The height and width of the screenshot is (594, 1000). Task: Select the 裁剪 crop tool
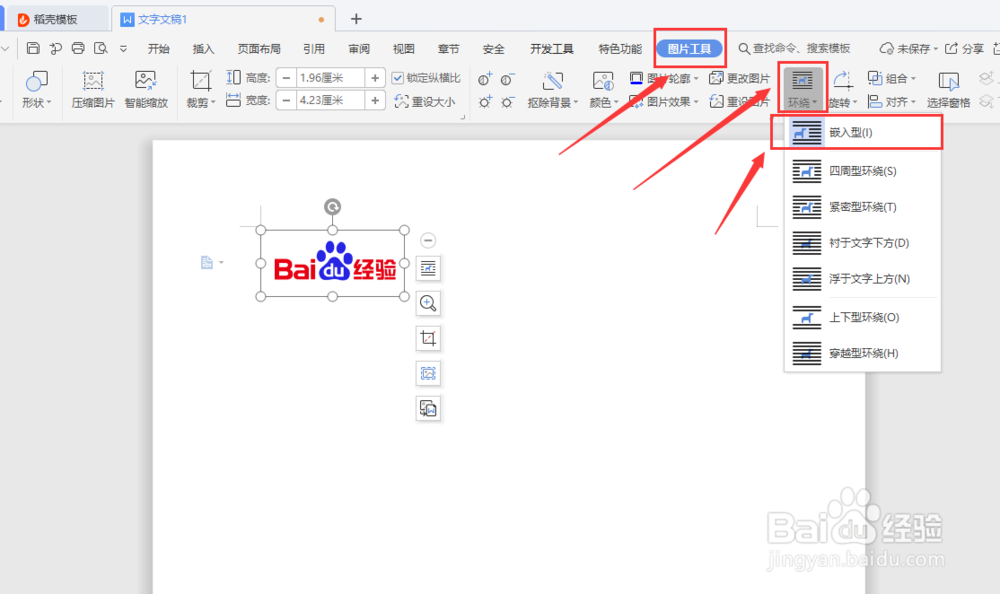[x=201, y=89]
